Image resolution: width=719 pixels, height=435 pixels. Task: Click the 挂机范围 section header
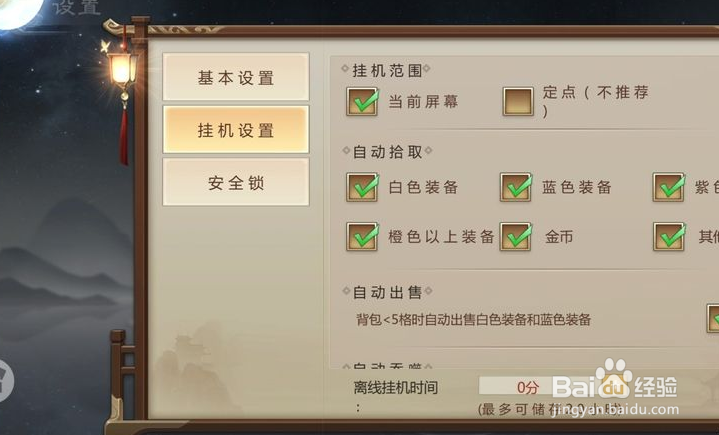(387, 70)
